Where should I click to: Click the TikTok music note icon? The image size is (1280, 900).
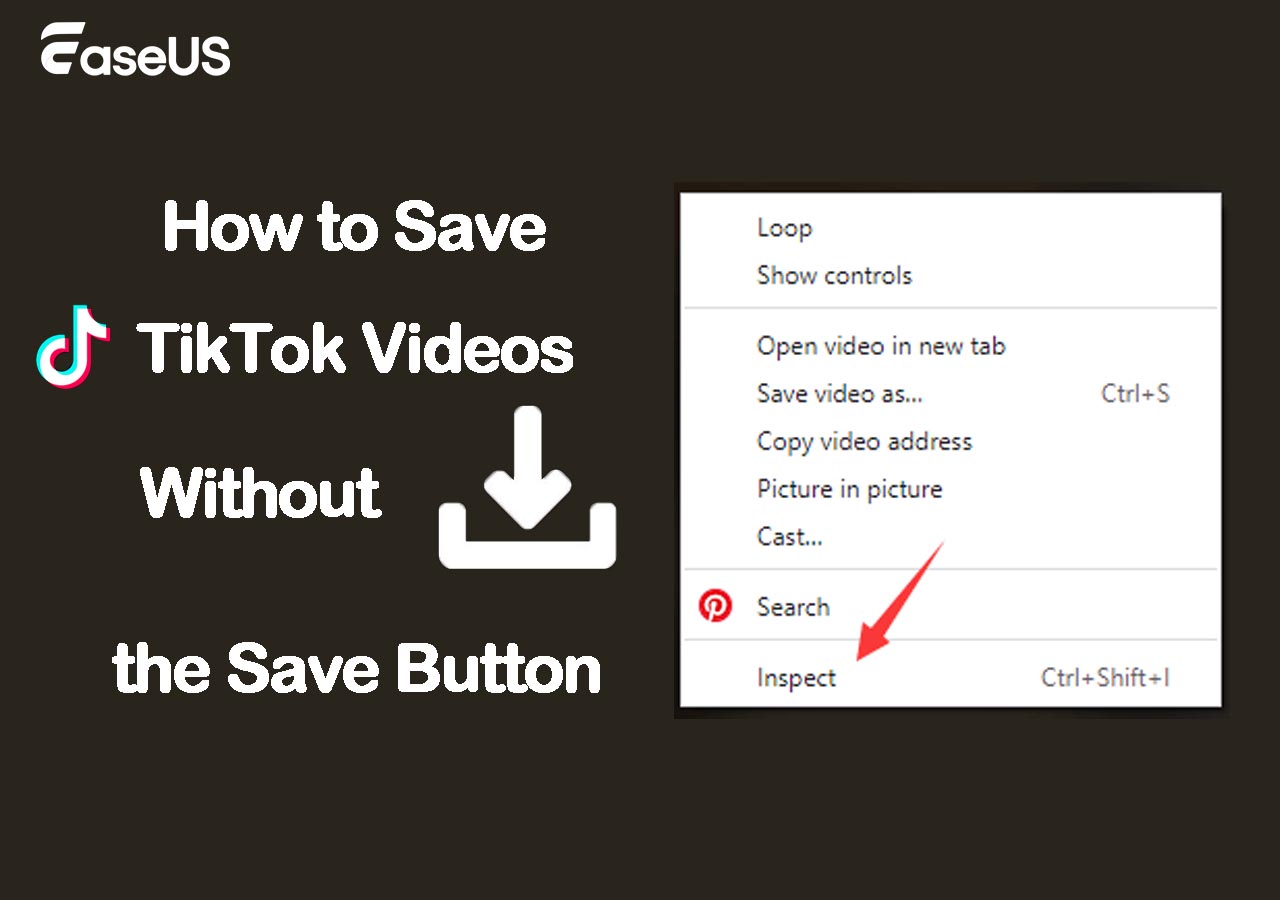73,346
